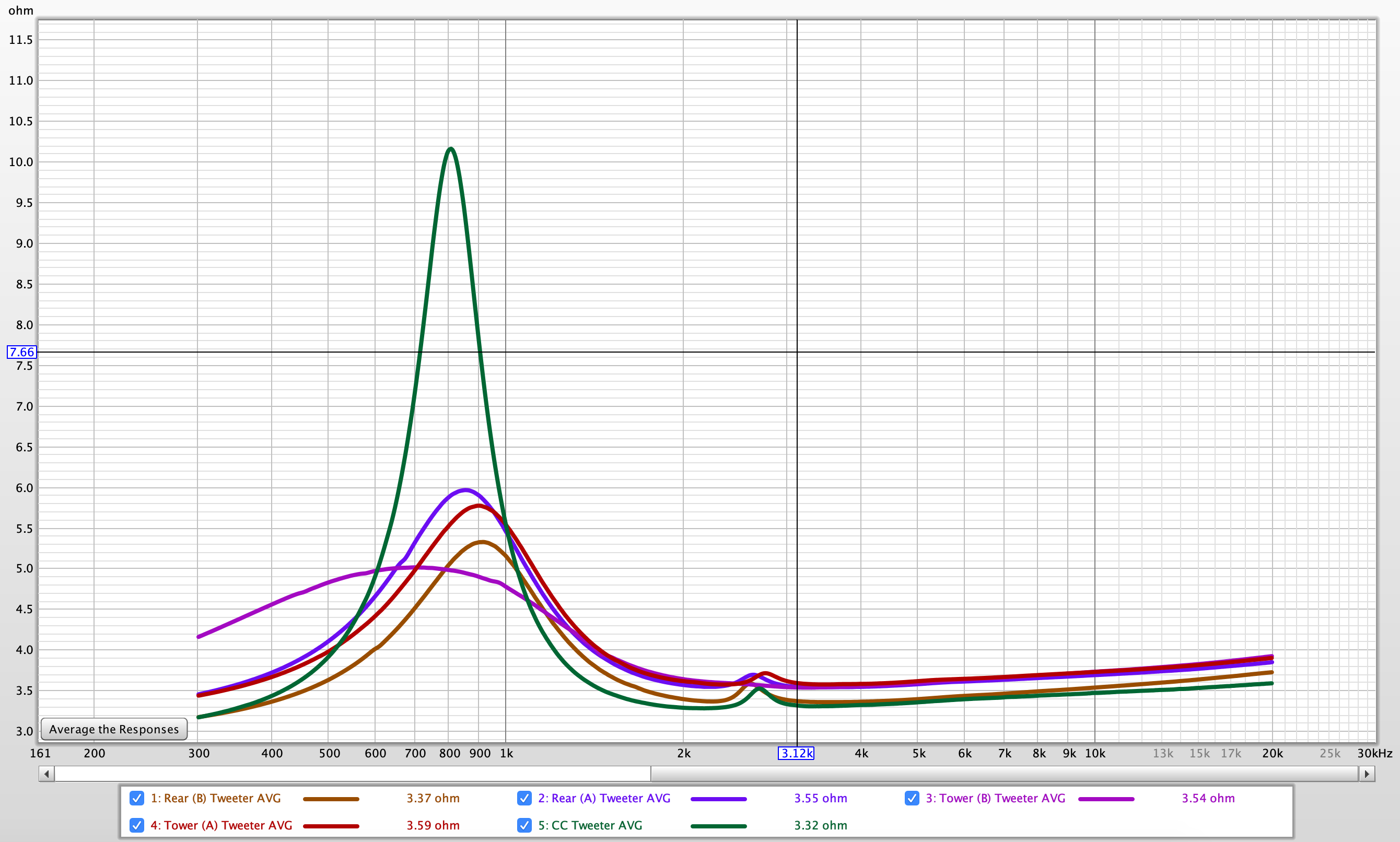
Task: Click scrollbar right arrow
Action: [1367, 774]
